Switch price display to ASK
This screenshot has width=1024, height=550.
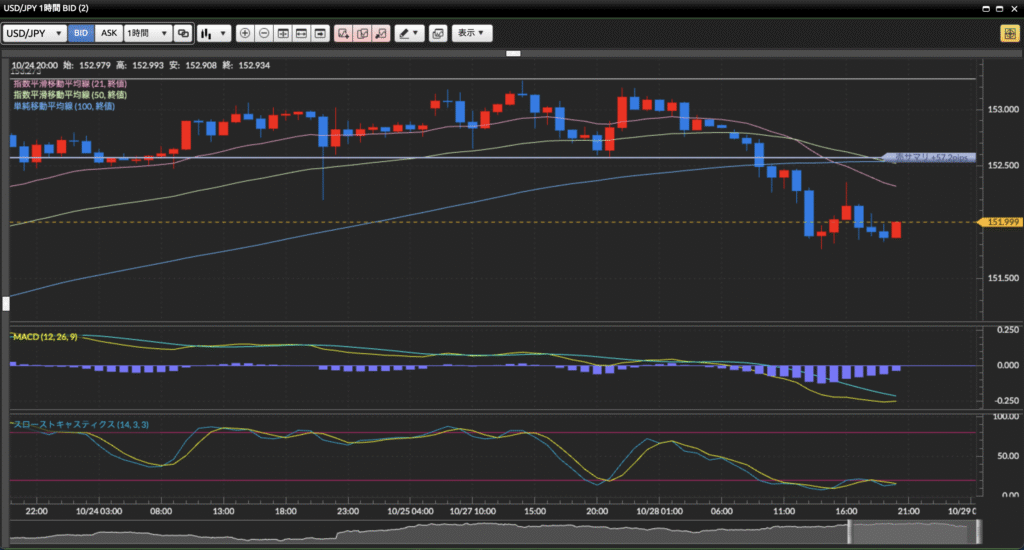(x=108, y=33)
